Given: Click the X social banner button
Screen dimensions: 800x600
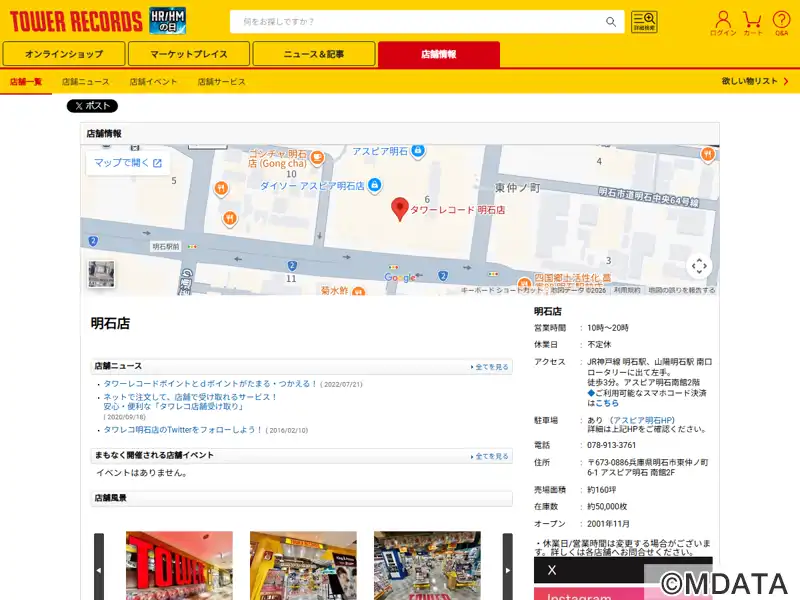Looking at the screenshot, I should click(x=623, y=570).
